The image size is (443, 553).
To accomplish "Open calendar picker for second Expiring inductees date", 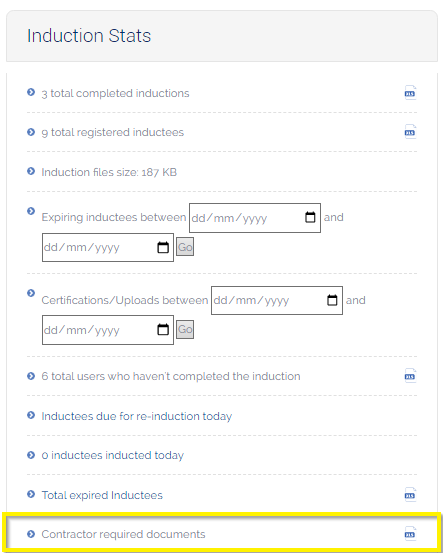I will tap(163, 247).
